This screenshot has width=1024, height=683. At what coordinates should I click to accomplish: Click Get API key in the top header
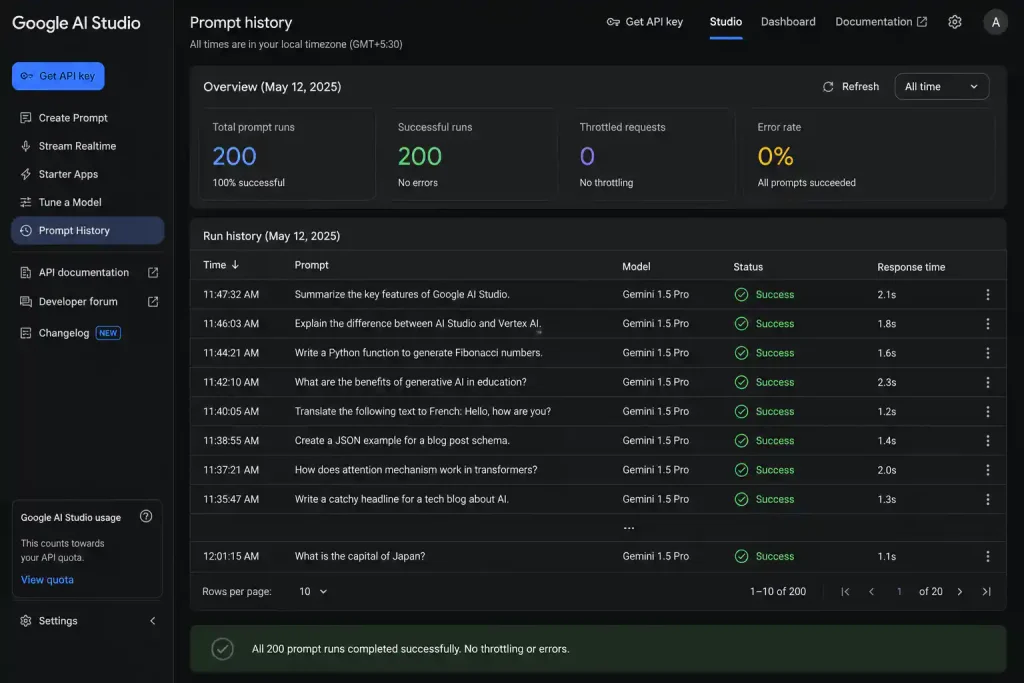click(x=644, y=22)
